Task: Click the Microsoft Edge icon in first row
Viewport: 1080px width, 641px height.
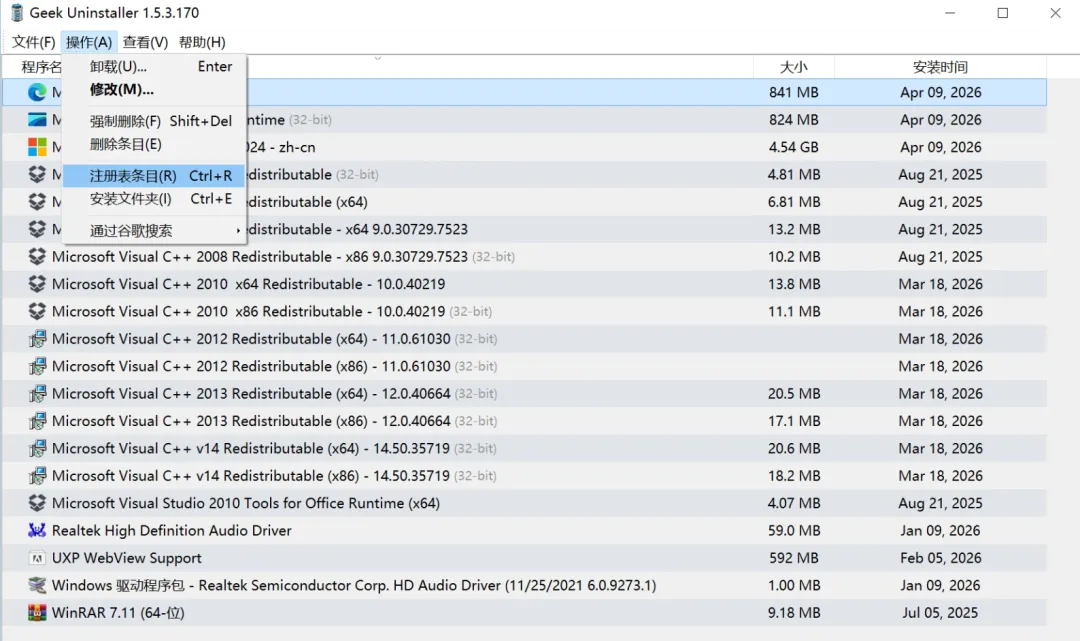Action: point(37,92)
